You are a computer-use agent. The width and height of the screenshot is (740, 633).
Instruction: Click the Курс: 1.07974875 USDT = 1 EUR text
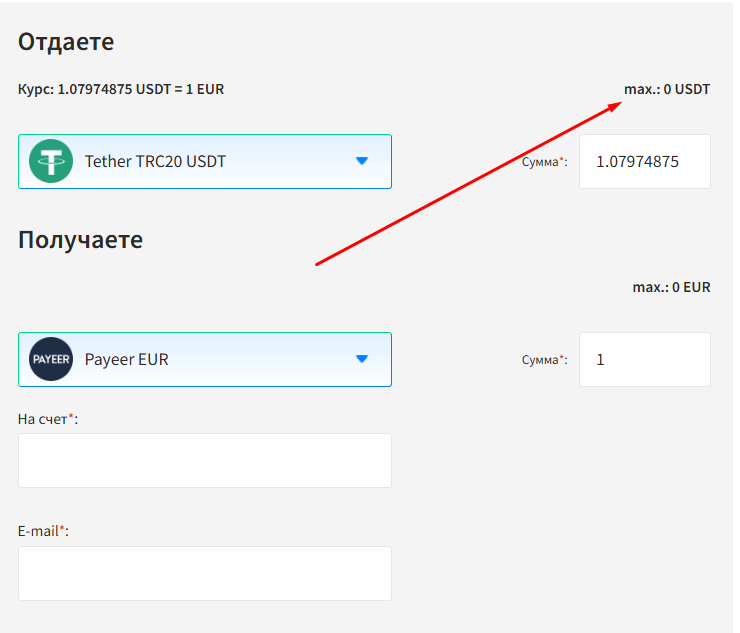(121, 89)
